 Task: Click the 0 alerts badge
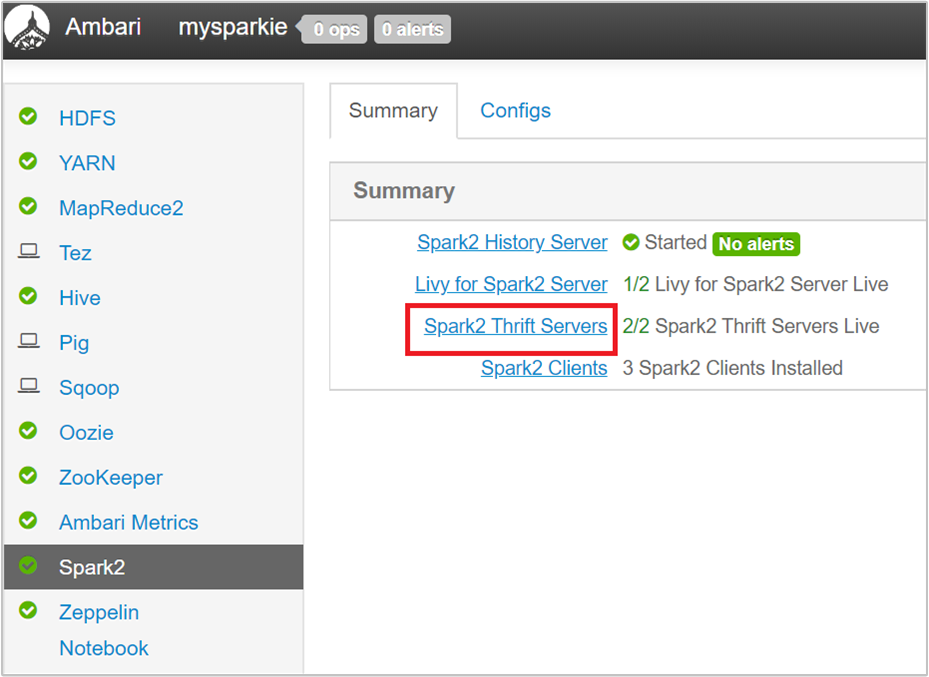click(412, 29)
